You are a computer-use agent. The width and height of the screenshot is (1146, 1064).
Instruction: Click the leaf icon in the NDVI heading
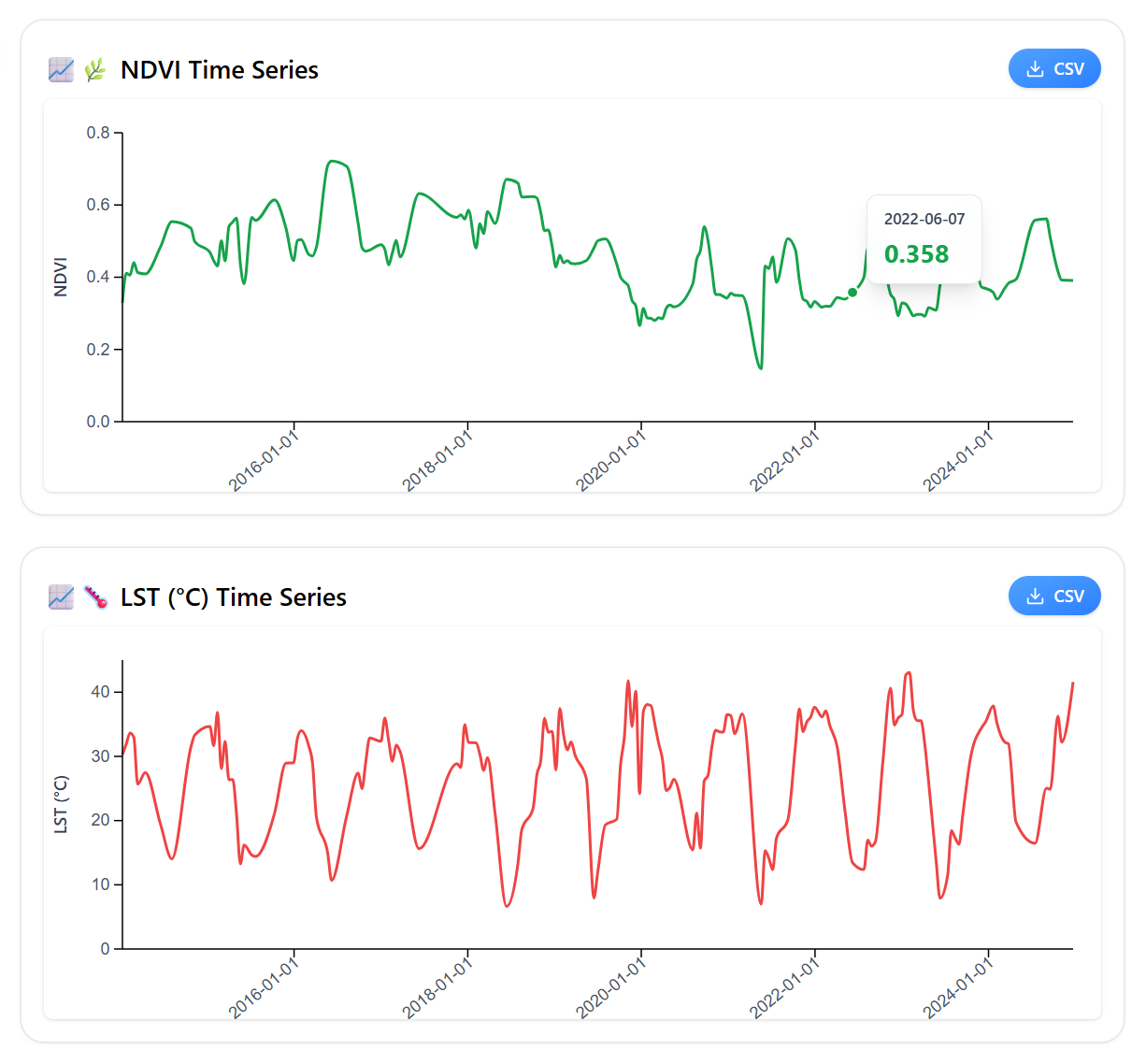tap(95, 70)
